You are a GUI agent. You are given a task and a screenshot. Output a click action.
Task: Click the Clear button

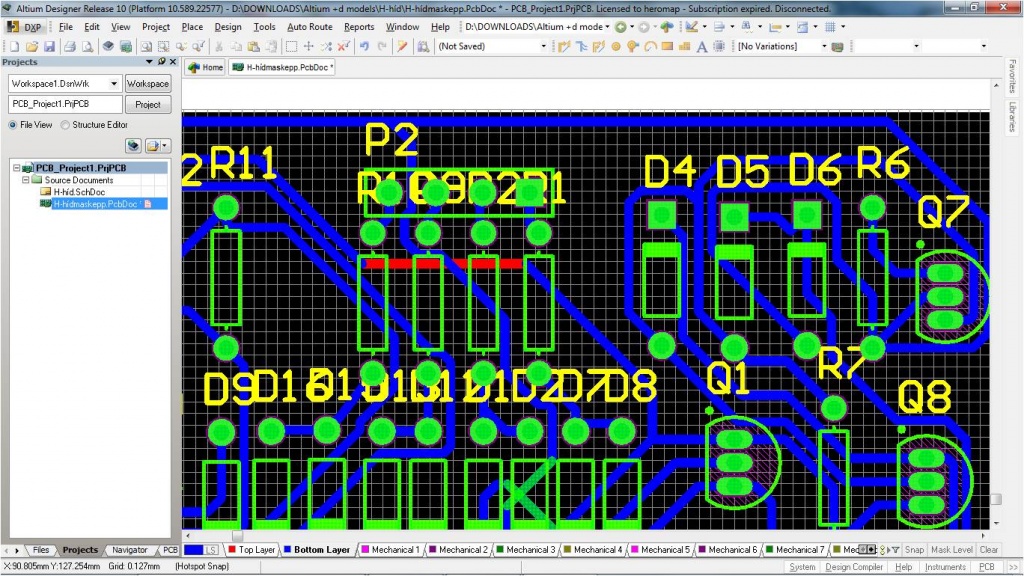[x=989, y=550]
